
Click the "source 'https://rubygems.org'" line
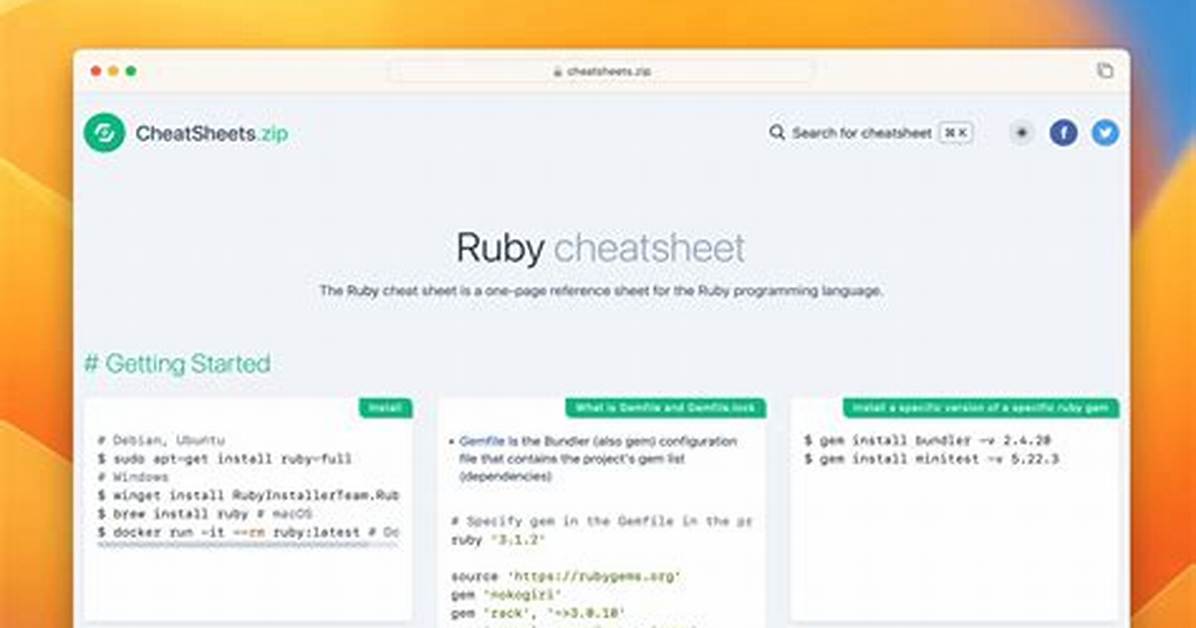(565, 576)
